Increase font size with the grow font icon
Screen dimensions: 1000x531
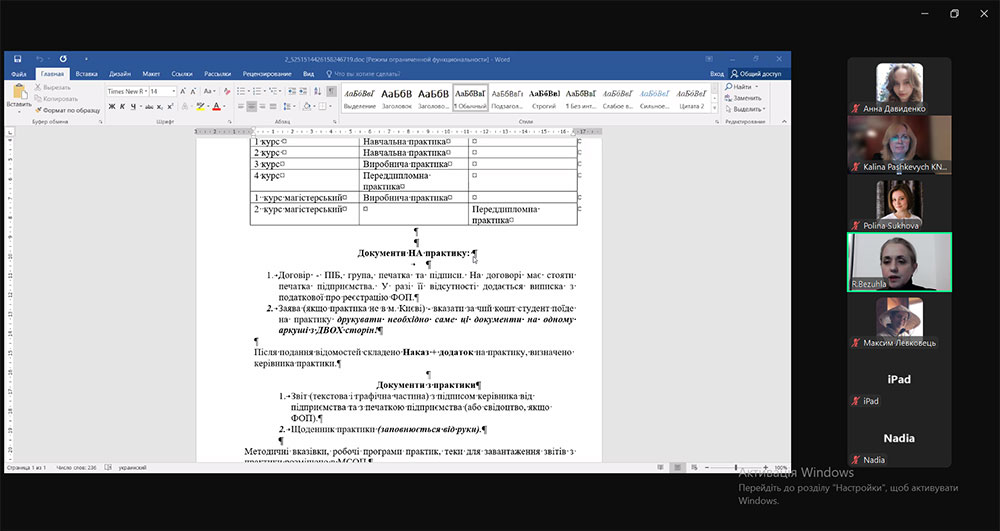(x=183, y=91)
